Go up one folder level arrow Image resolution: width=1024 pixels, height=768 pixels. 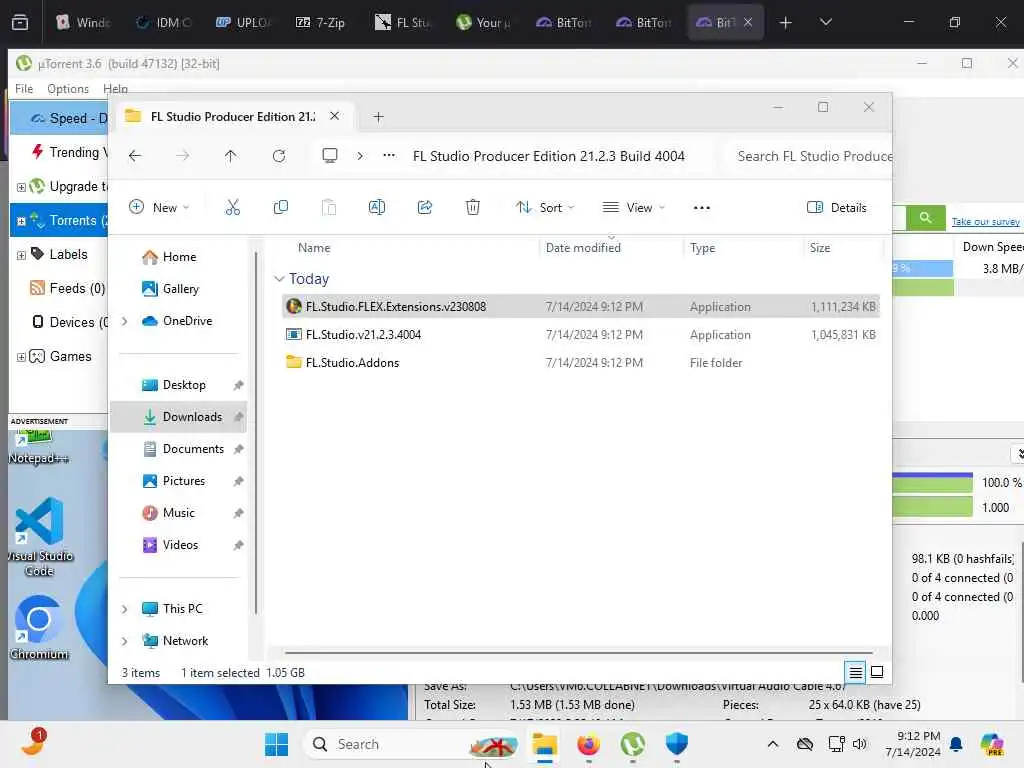click(231, 155)
